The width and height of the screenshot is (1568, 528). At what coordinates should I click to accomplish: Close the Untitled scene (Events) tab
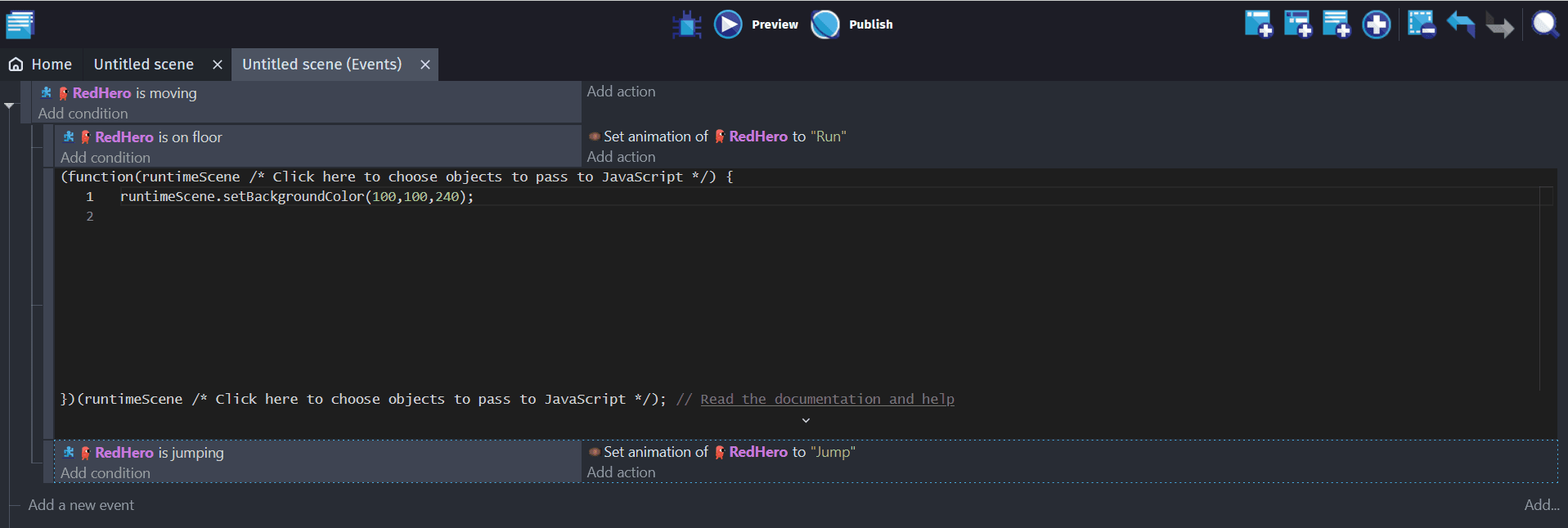tap(425, 65)
